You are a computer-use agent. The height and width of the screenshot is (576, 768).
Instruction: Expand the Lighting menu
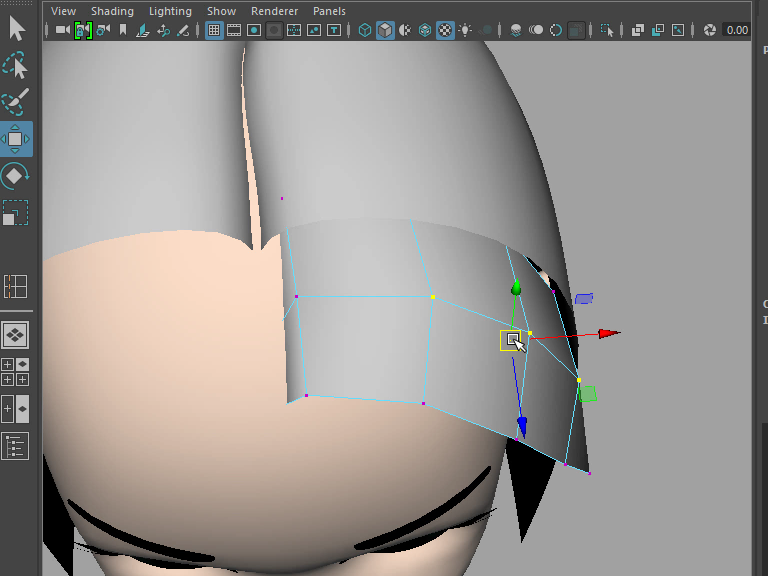coord(170,11)
